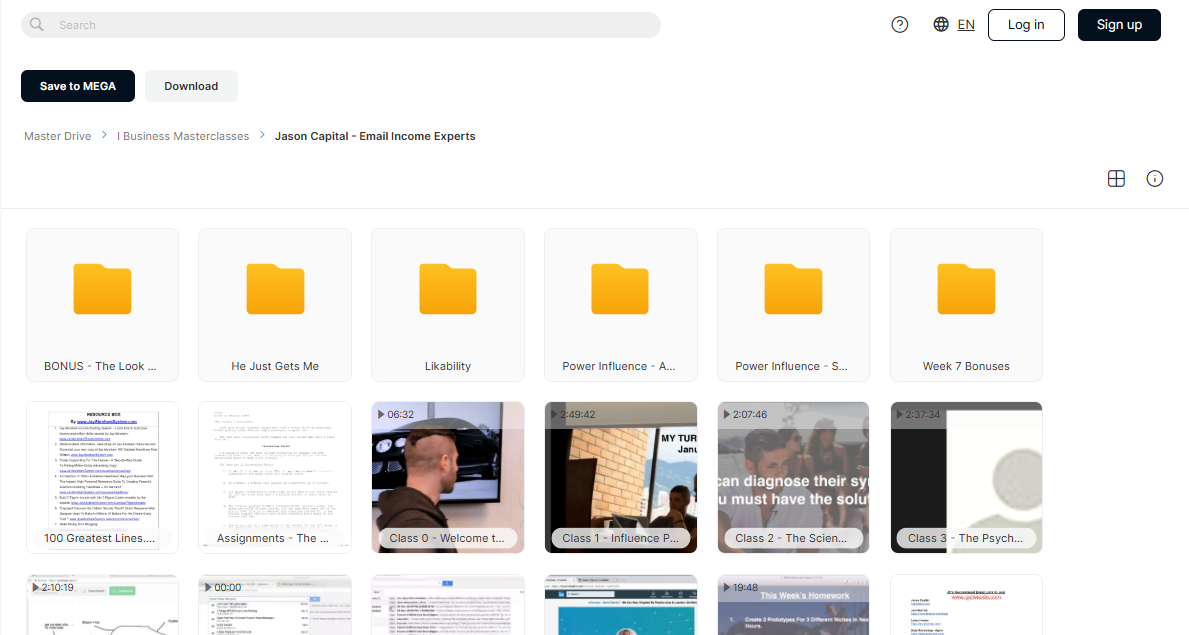Open the Likability folder
This screenshot has width=1189, height=635.
[x=448, y=305]
